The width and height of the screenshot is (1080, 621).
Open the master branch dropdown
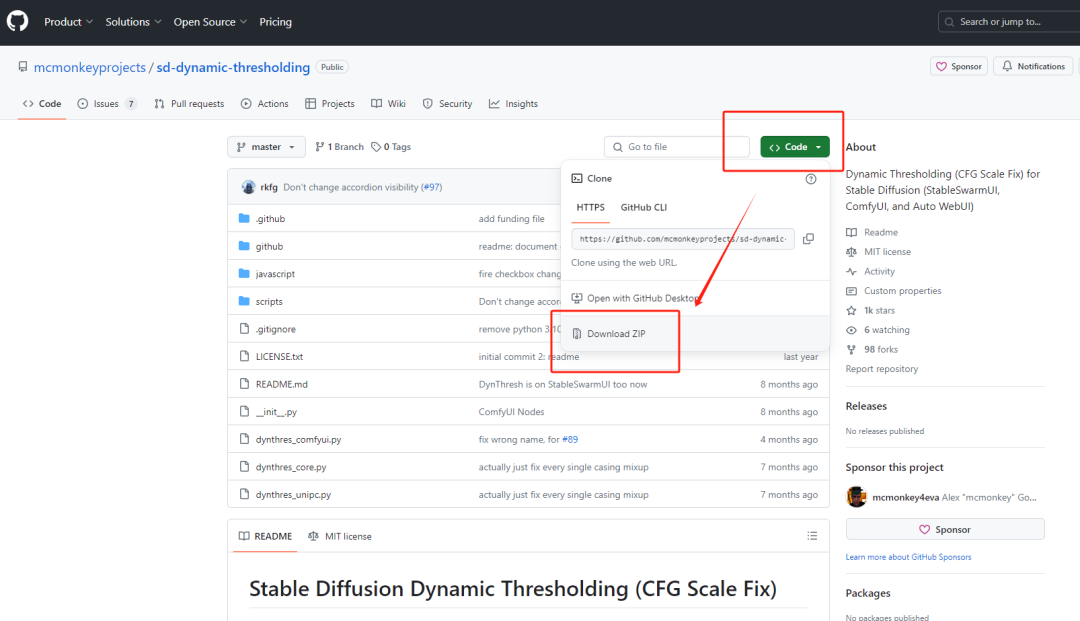point(267,147)
